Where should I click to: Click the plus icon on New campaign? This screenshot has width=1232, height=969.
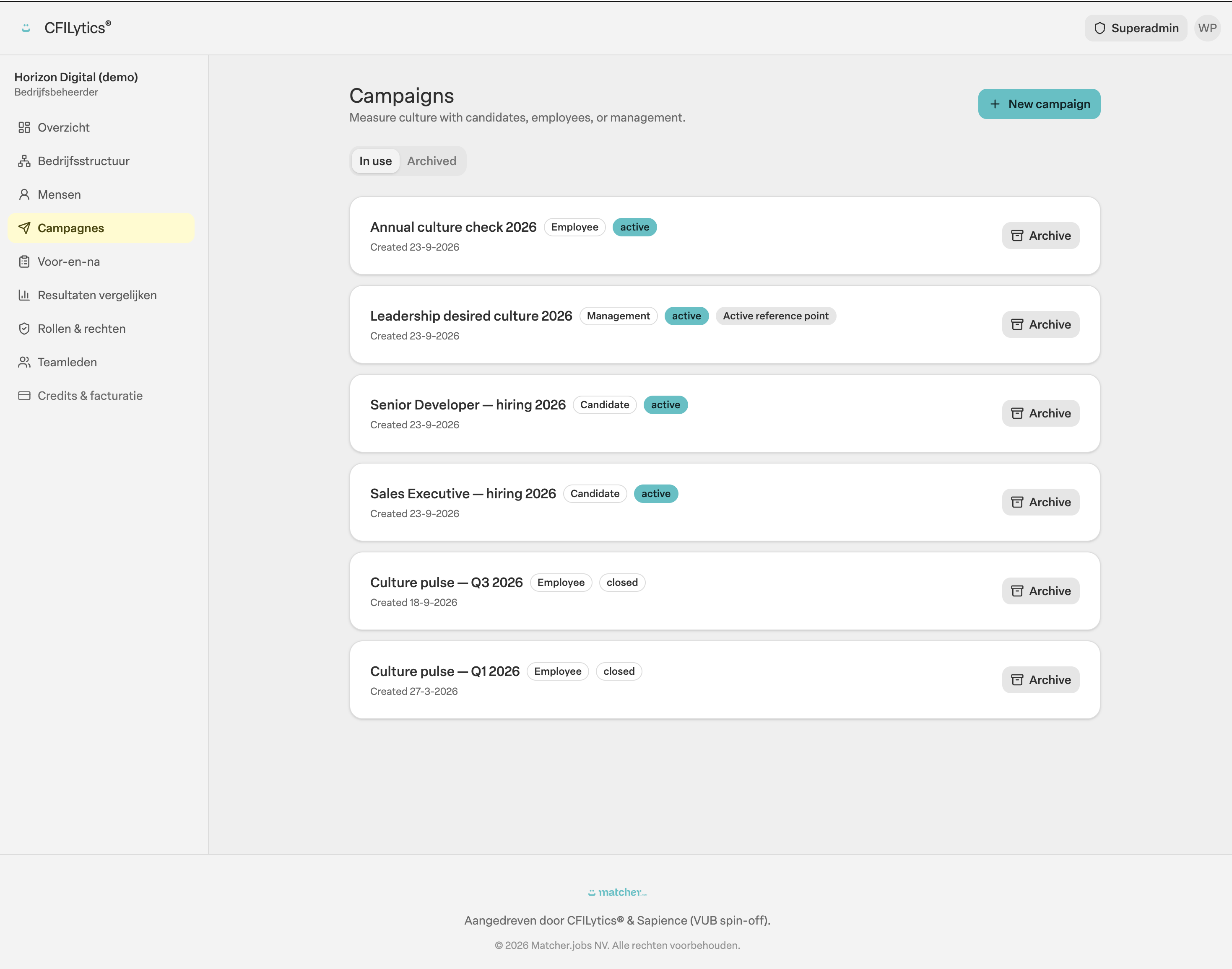[995, 104]
